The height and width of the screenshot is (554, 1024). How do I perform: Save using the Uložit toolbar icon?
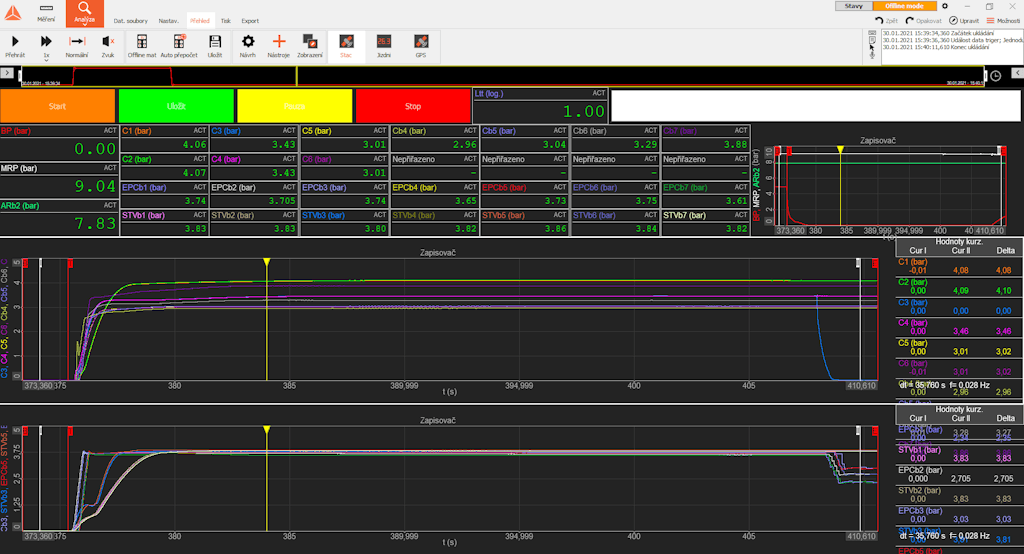tap(215, 46)
